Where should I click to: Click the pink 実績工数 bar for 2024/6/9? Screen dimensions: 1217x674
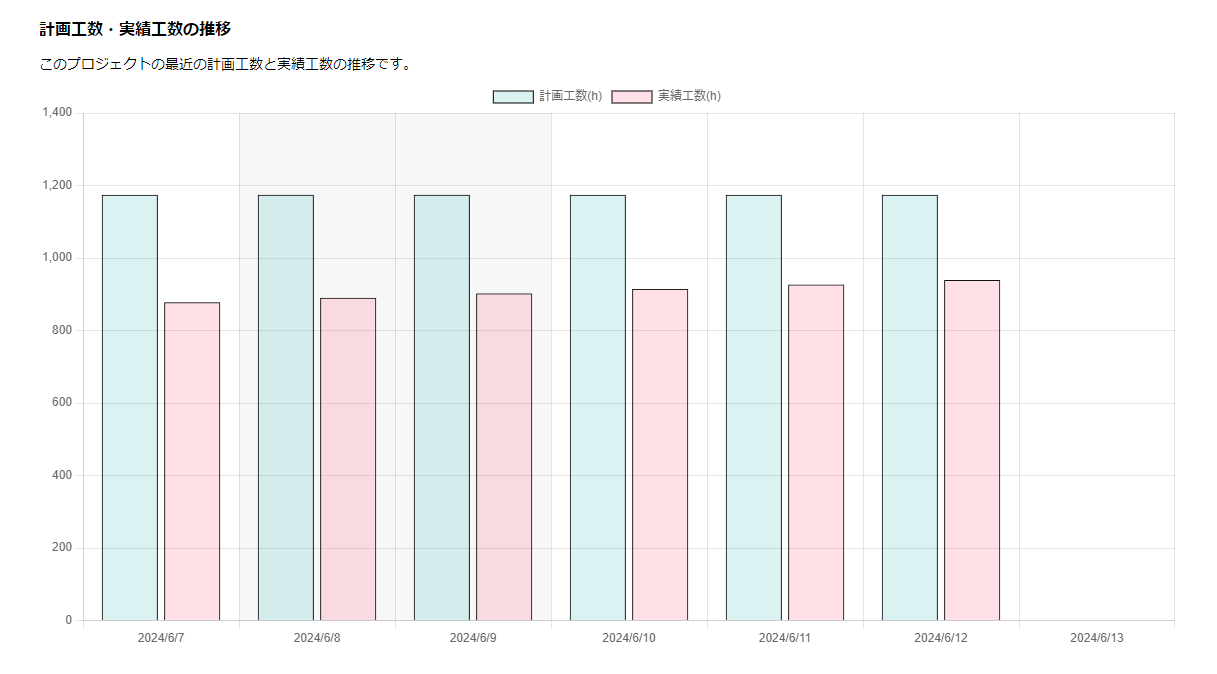click(x=504, y=457)
